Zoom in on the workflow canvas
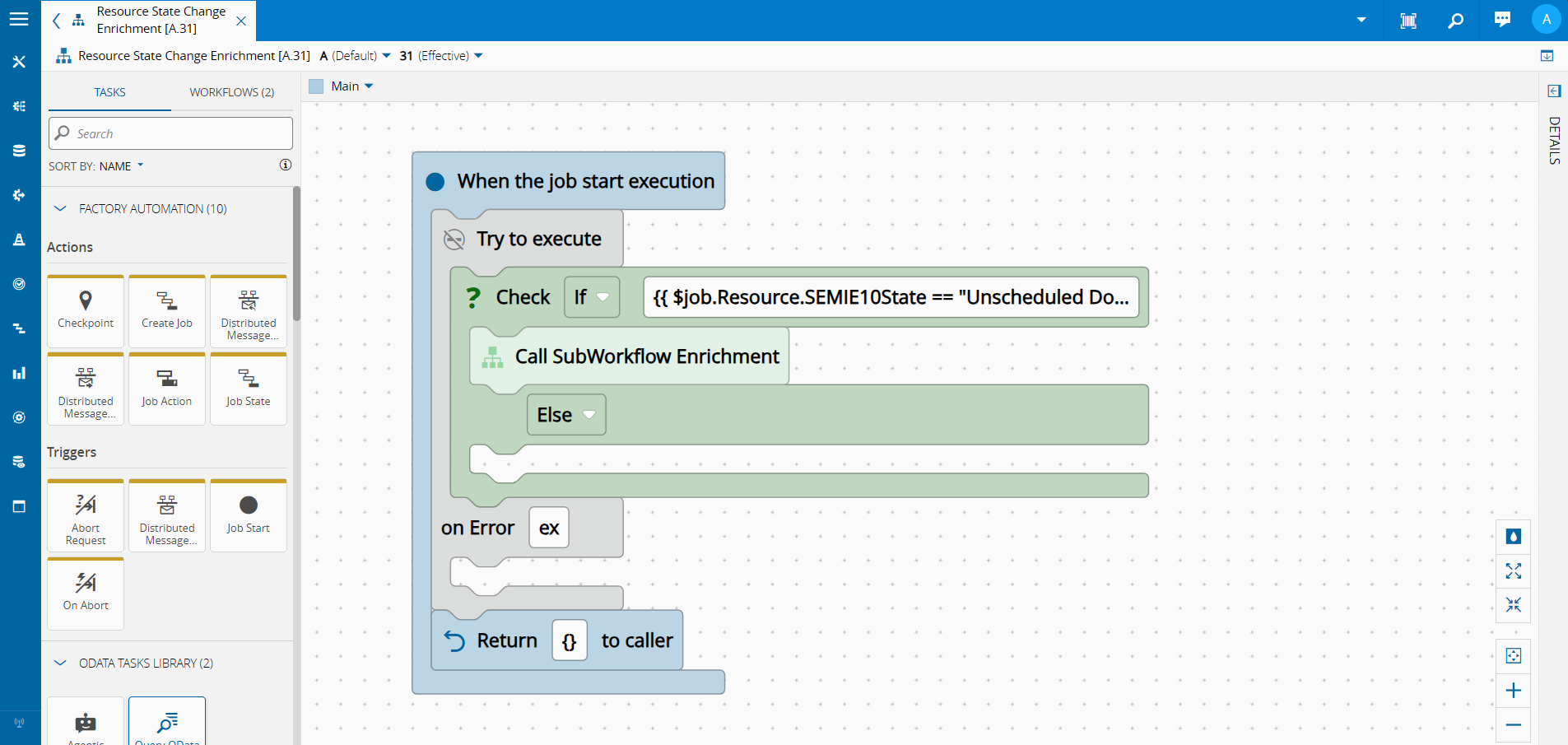The image size is (1568, 745). 1513,691
